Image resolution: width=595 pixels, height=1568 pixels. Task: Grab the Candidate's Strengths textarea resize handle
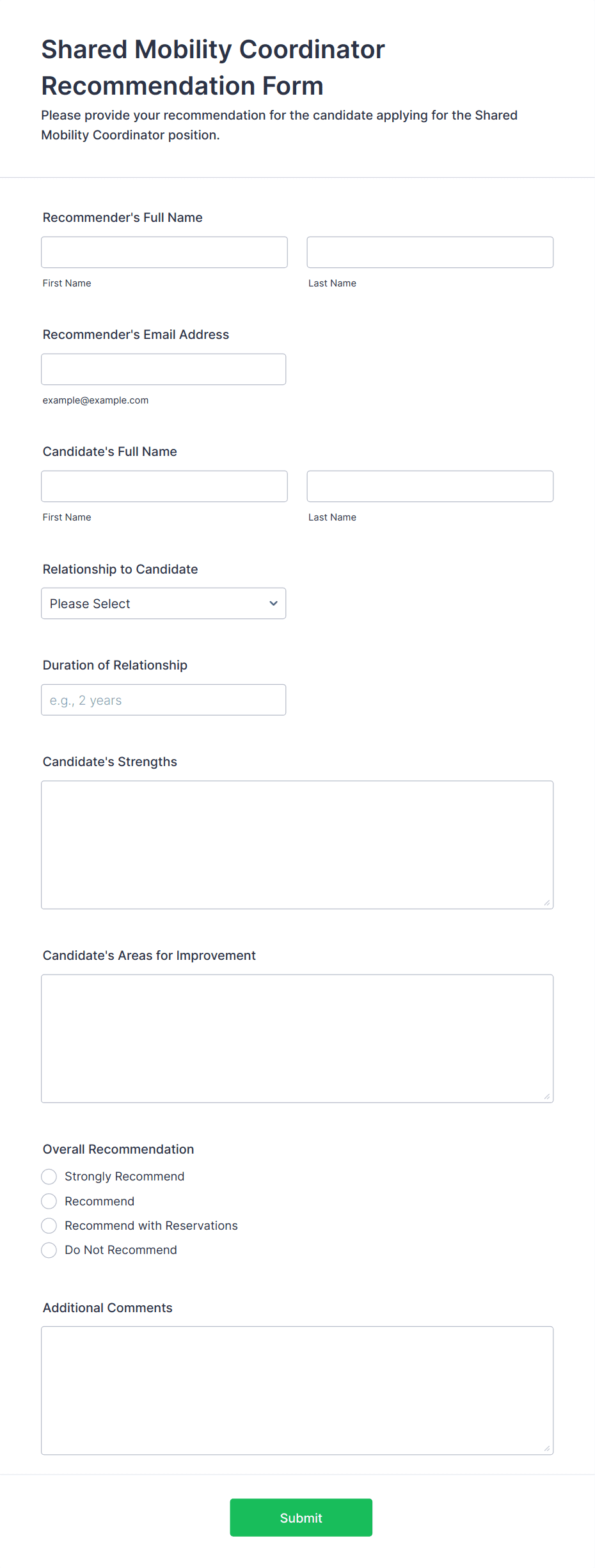(x=547, y=903)
